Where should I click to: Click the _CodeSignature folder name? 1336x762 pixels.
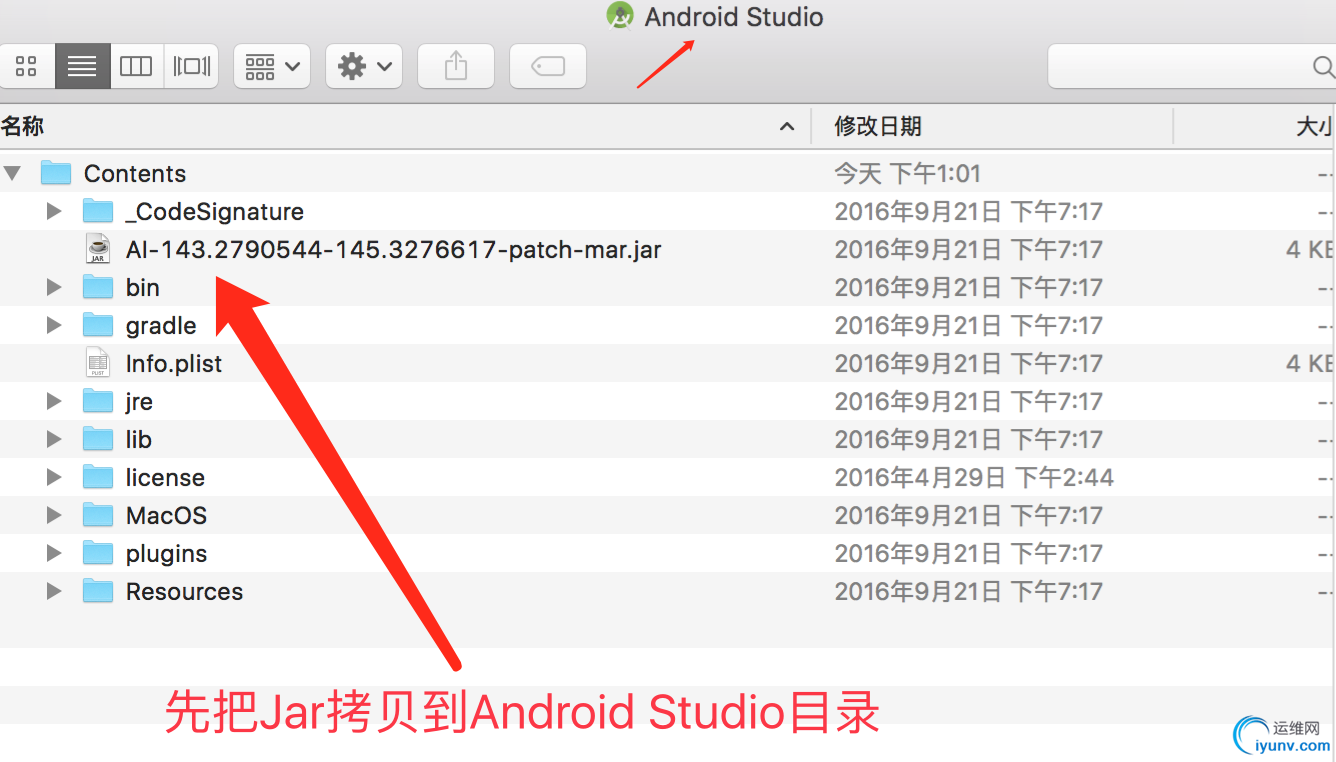215,212
